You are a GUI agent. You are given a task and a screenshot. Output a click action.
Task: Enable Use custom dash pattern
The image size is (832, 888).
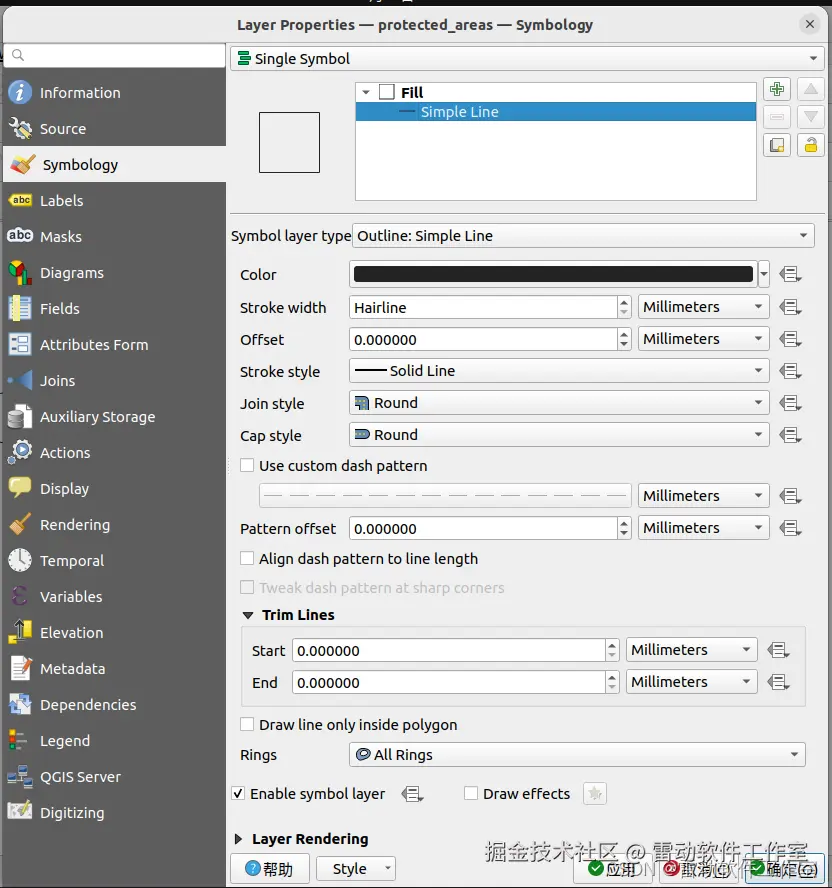click(247, 466)
